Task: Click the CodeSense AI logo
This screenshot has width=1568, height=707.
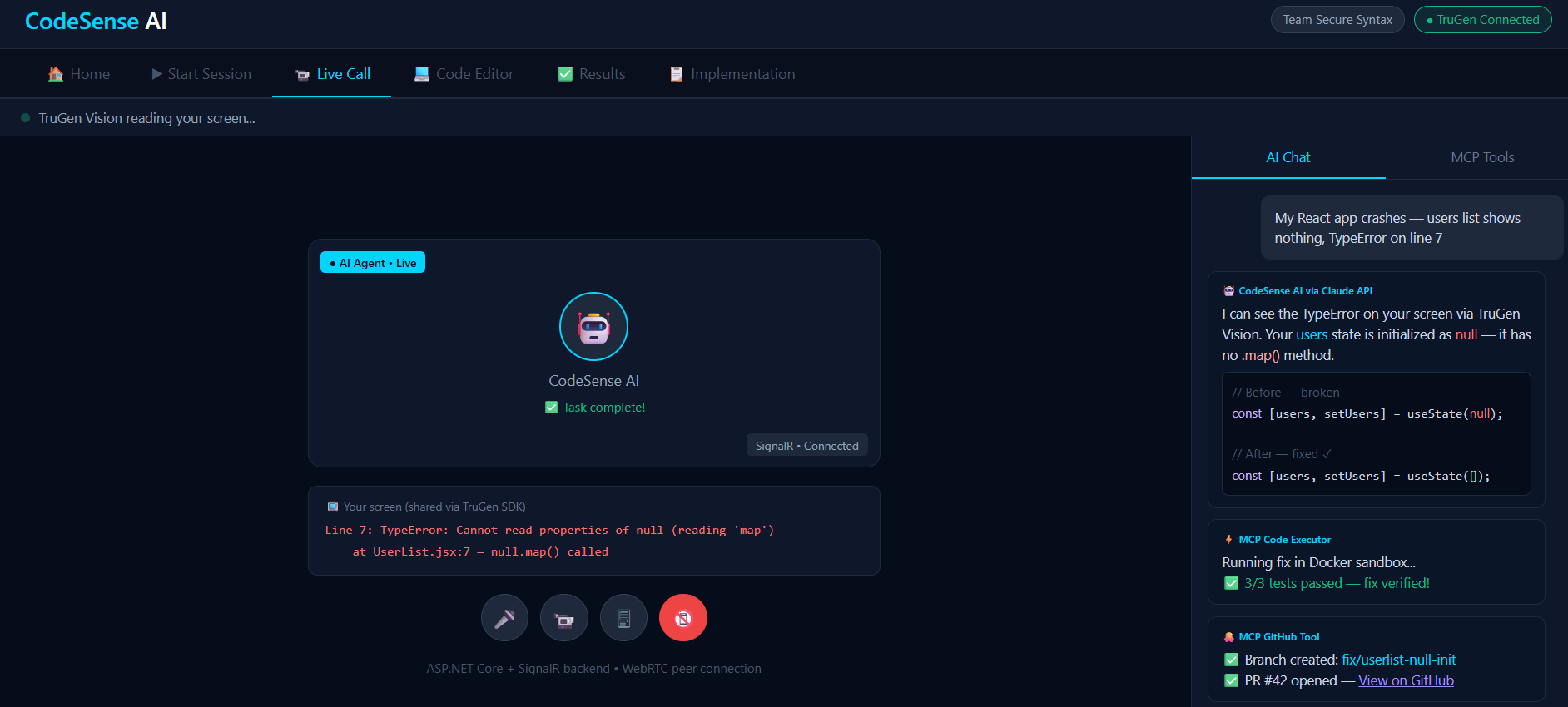Action: point(96,21)
